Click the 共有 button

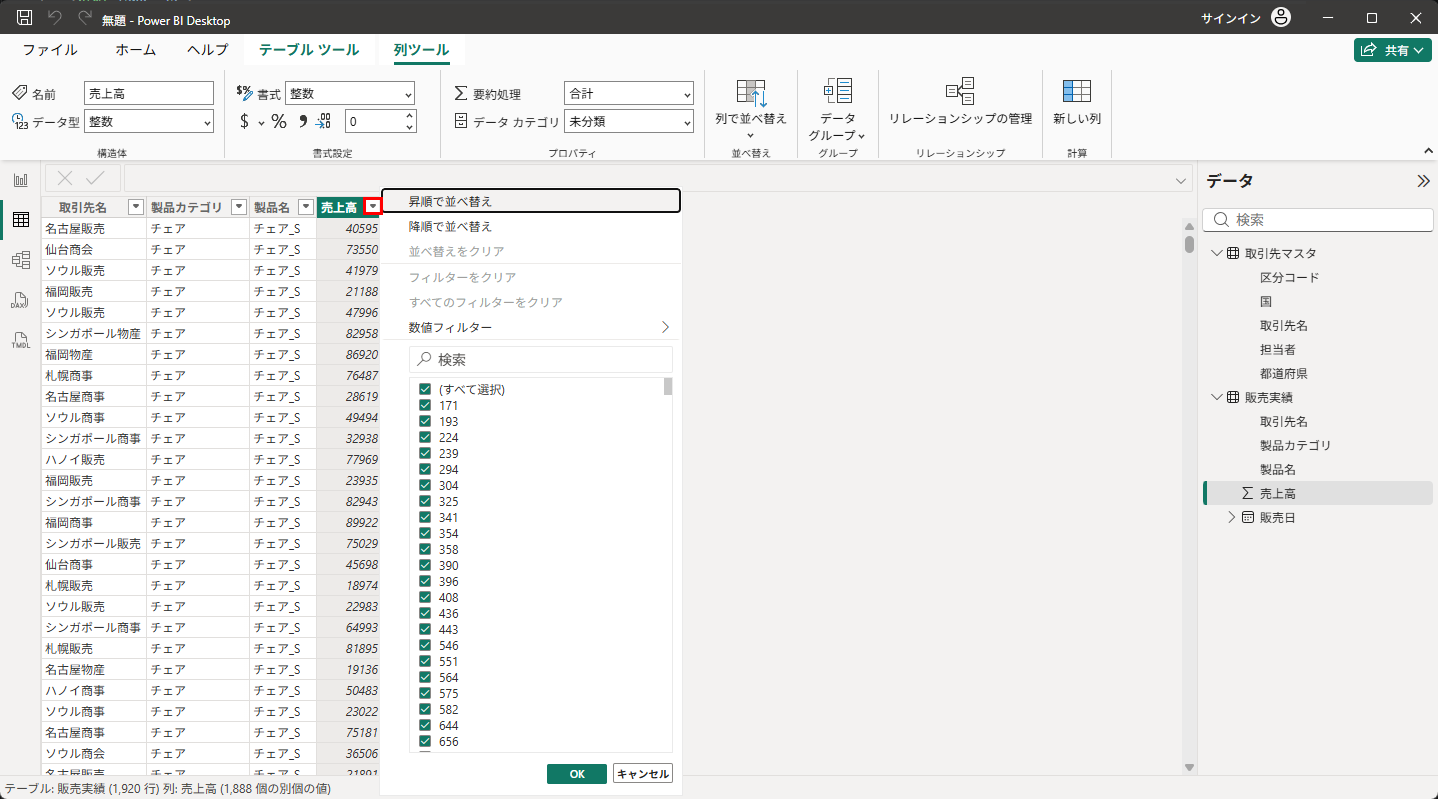tap(1393, 49)
